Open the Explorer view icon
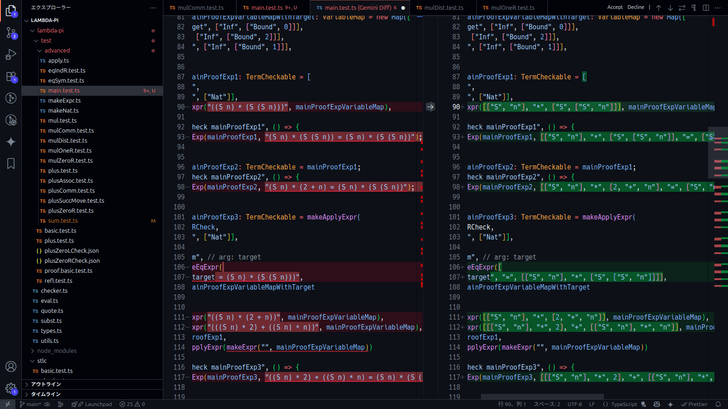 pos(11,11)
